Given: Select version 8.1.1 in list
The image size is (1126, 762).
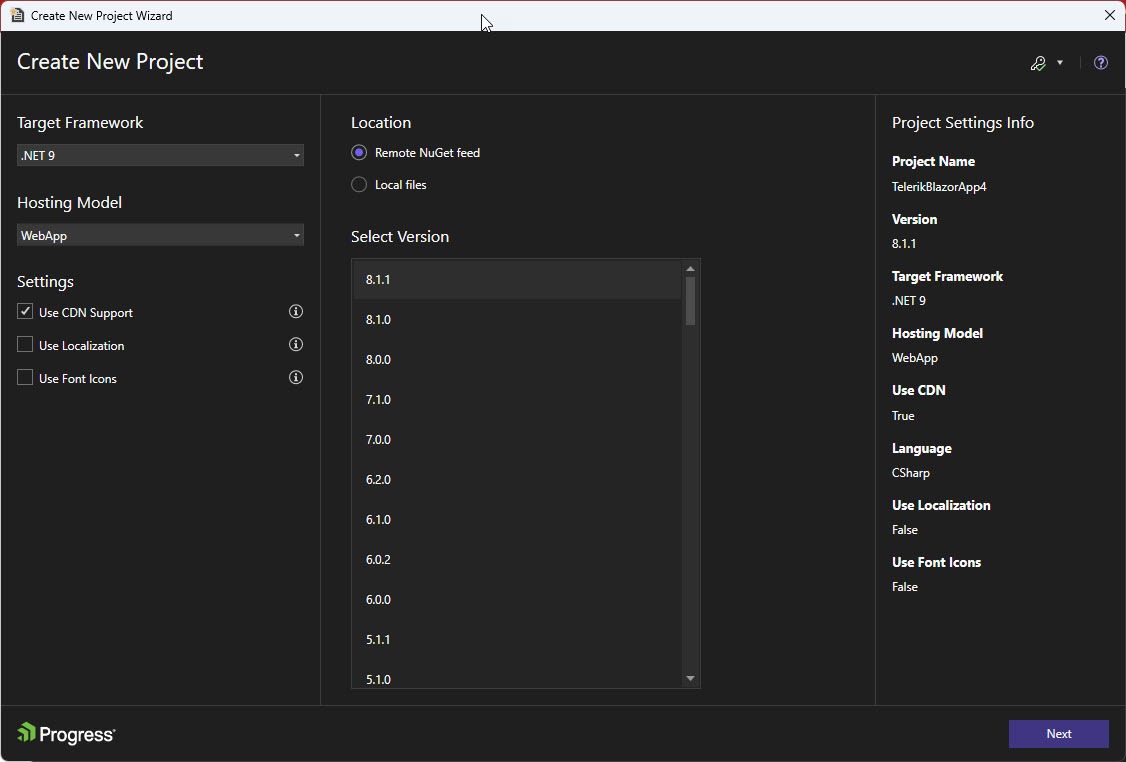Looking at the screenshot, I should [517, 279].
